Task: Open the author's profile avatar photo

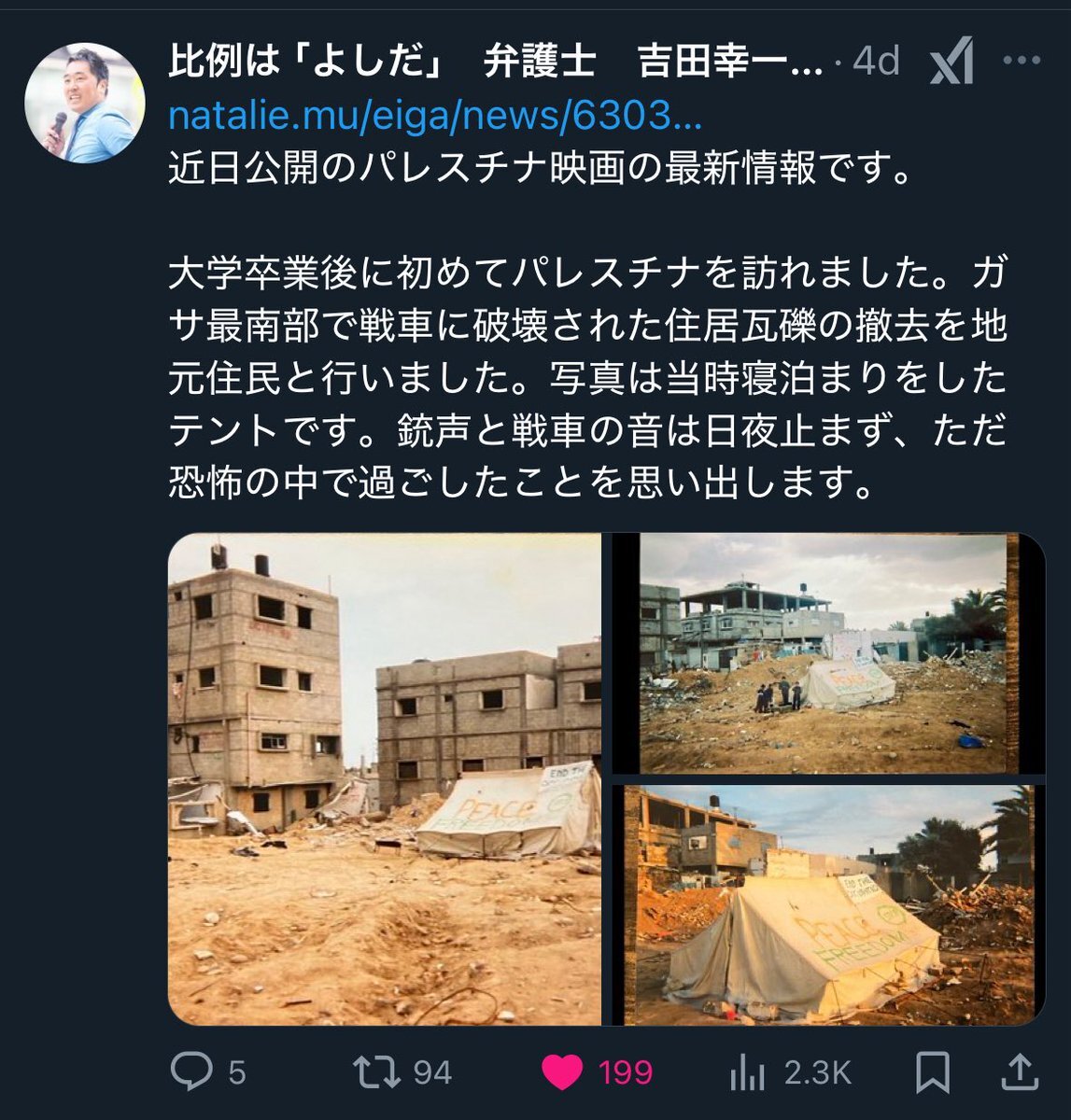Action: pyautogui.click(x=85, y=103)
